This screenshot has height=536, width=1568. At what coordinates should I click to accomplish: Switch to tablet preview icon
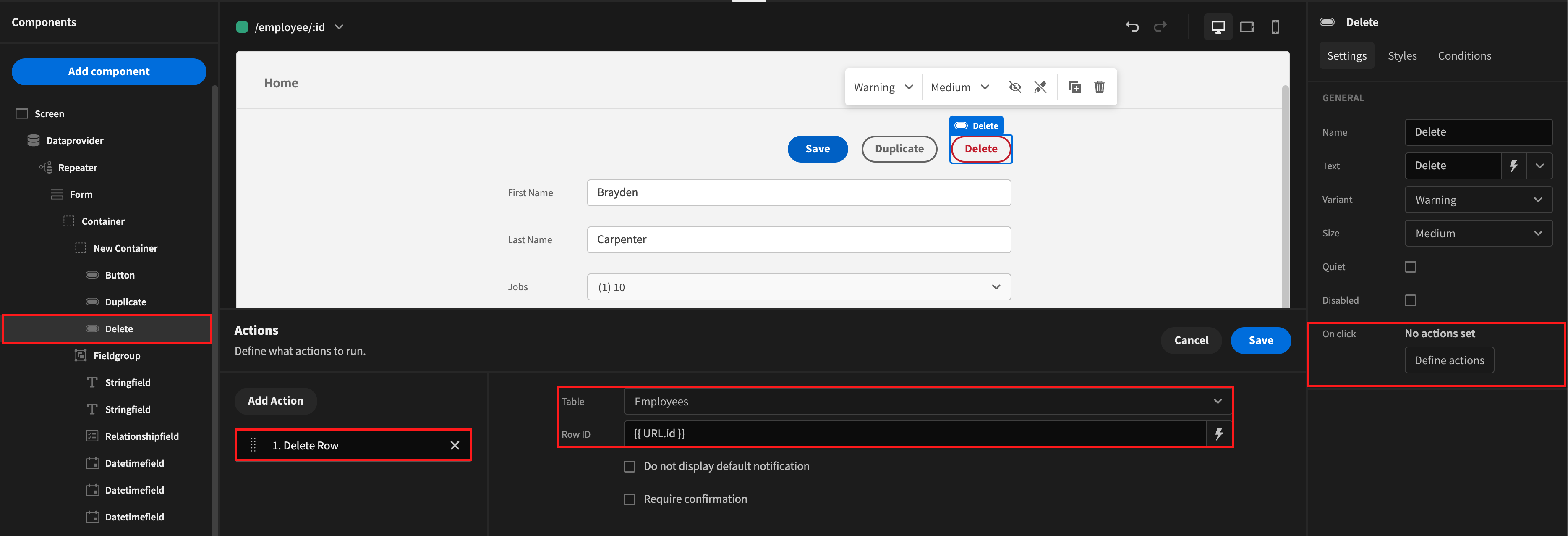click(1246, 27)
